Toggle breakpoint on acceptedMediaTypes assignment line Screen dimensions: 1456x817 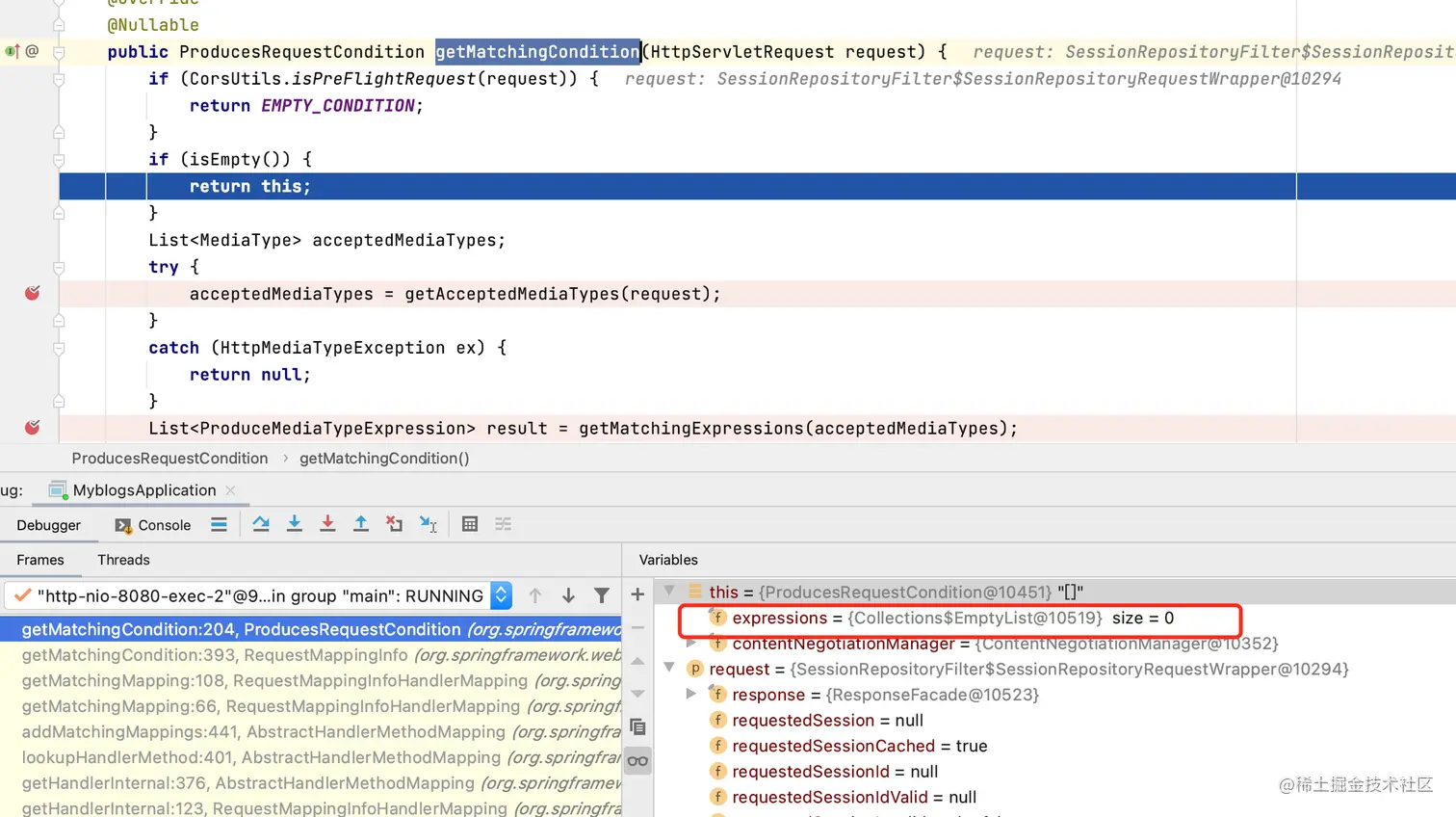[x=32, y=293]
